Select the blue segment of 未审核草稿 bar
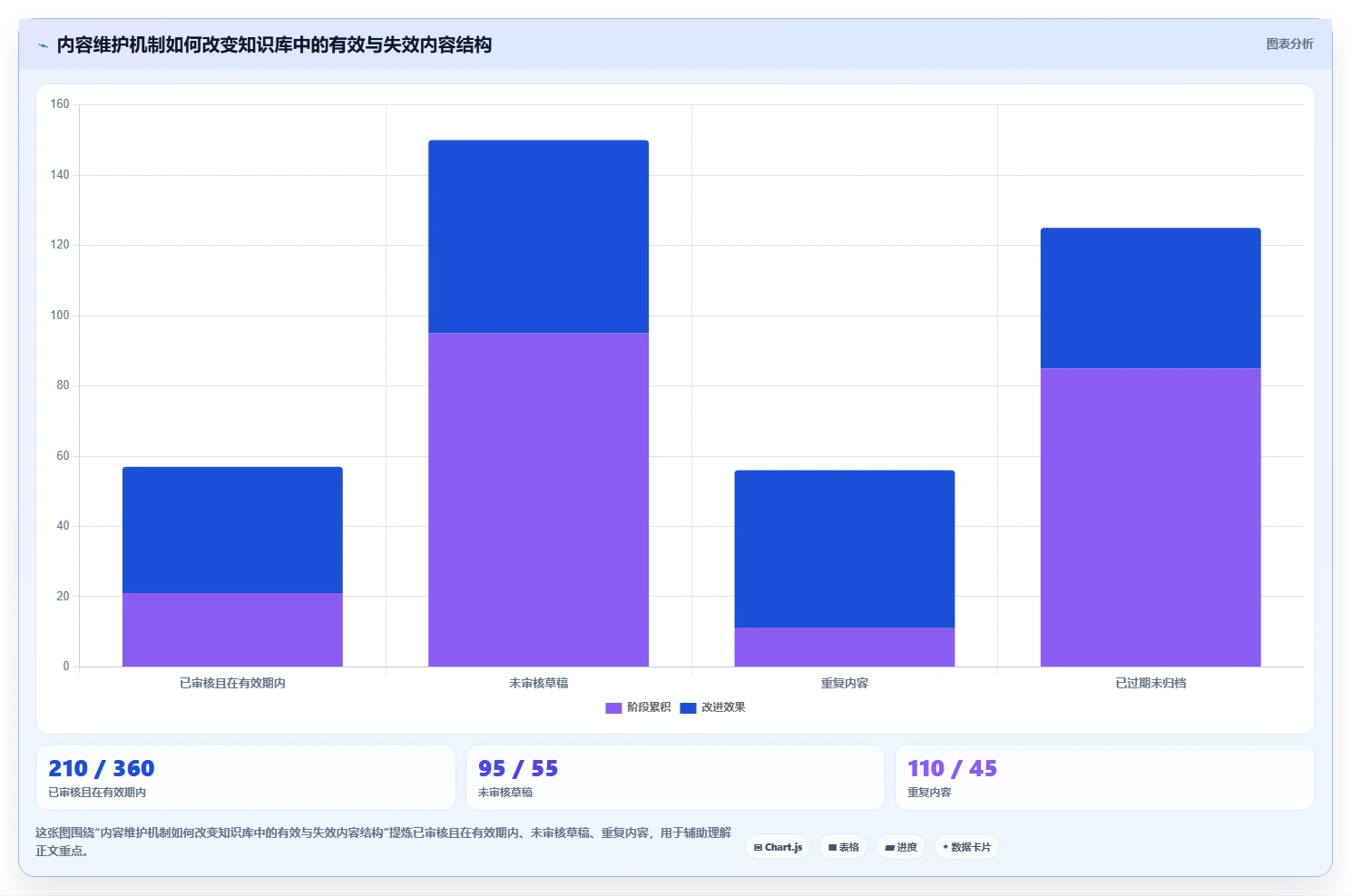 (538, 237)
